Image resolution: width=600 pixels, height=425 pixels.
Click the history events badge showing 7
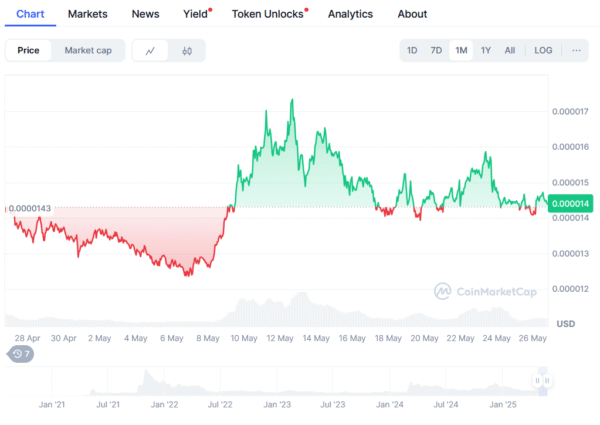point(21,354)
